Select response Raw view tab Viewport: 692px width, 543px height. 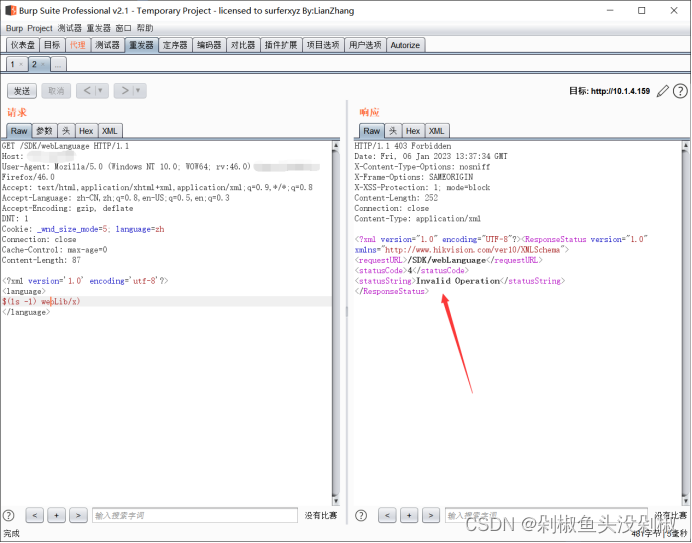pos(372,131)
